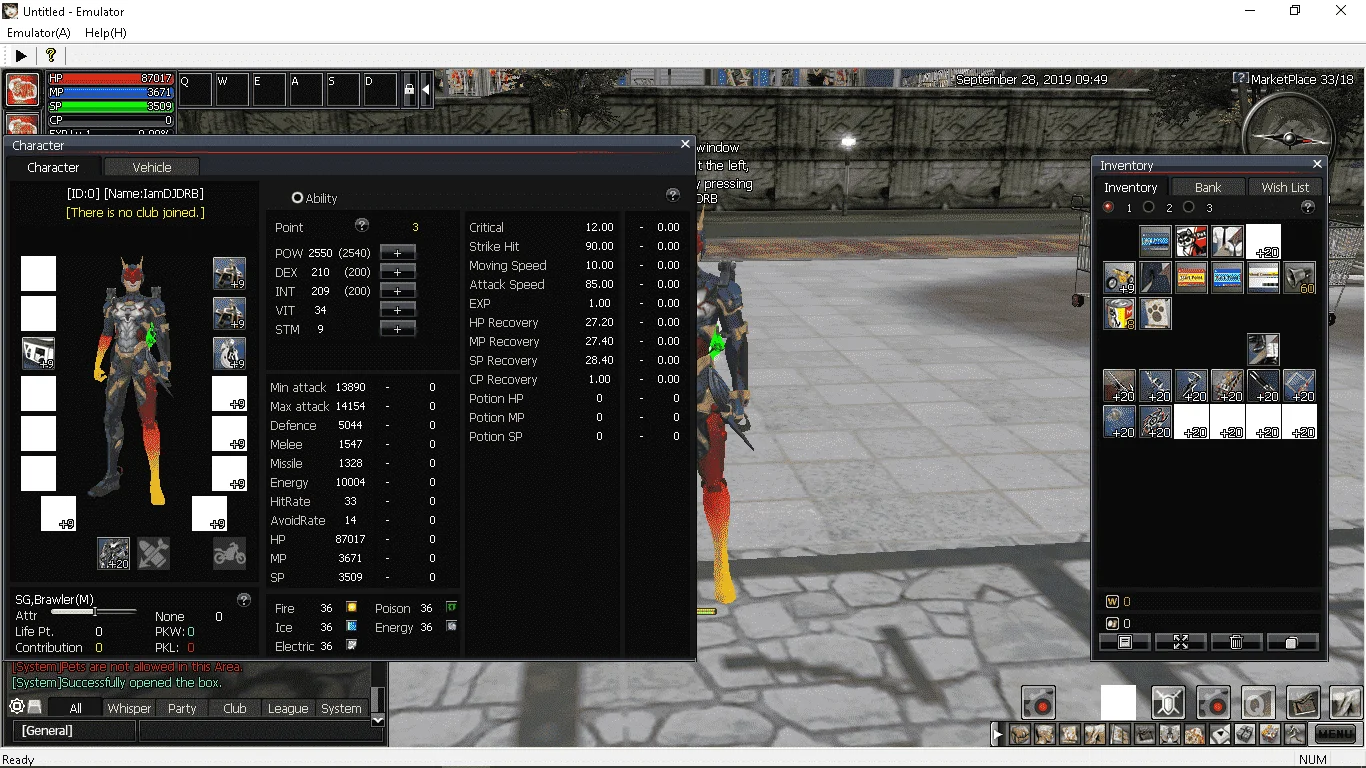The width and height of the screenshot is (1366, 768).
Task: Toggle the quick slot lock icon
Action: [408, 90]
